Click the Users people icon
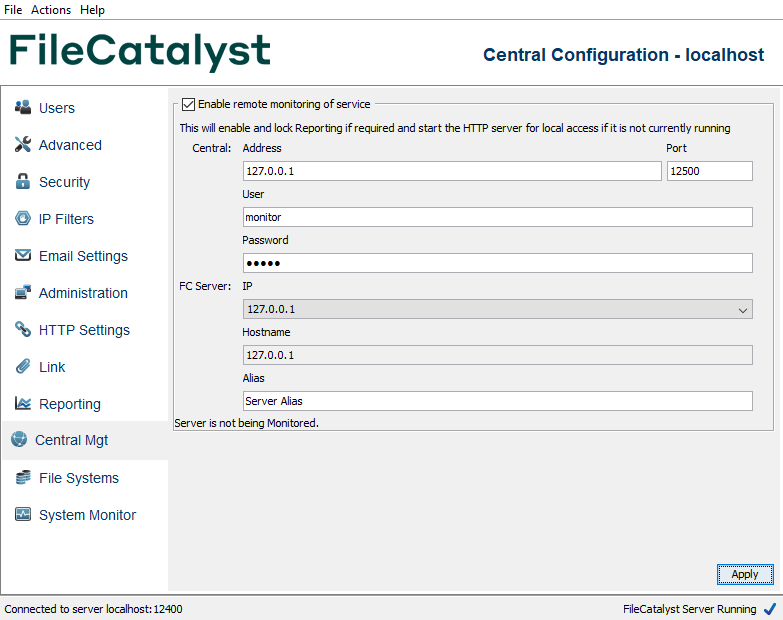783x620 pixels. [x=23, y=107]
